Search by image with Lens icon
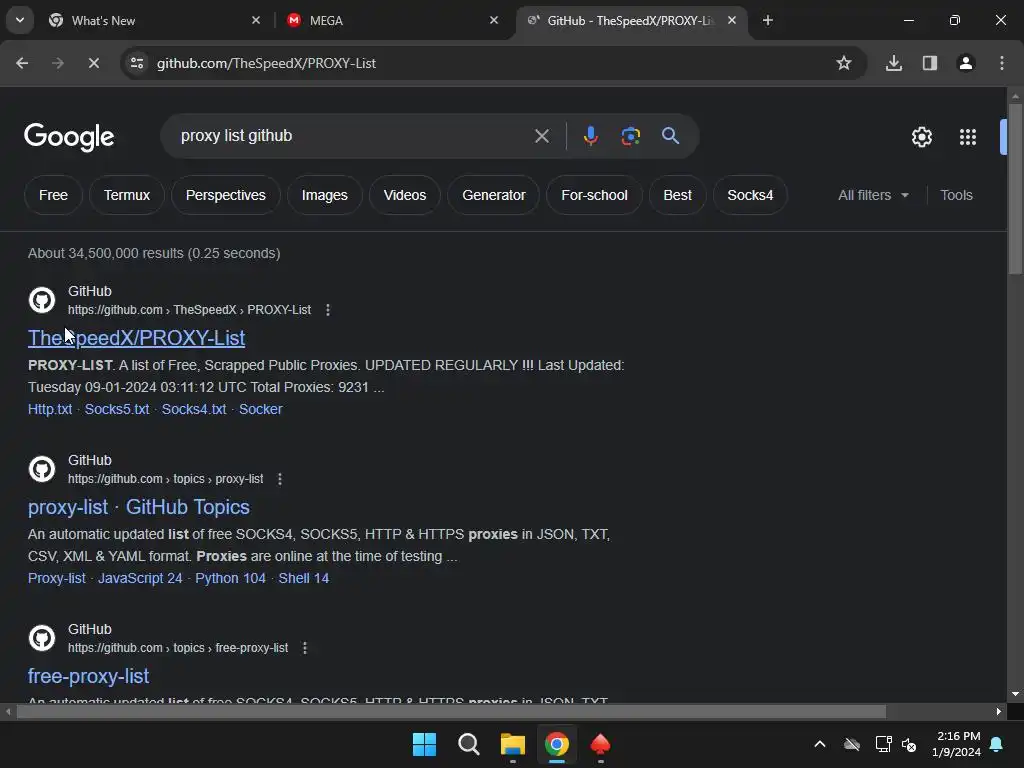The height and width of the screenshot is (768, 1024). coord(630,136)
